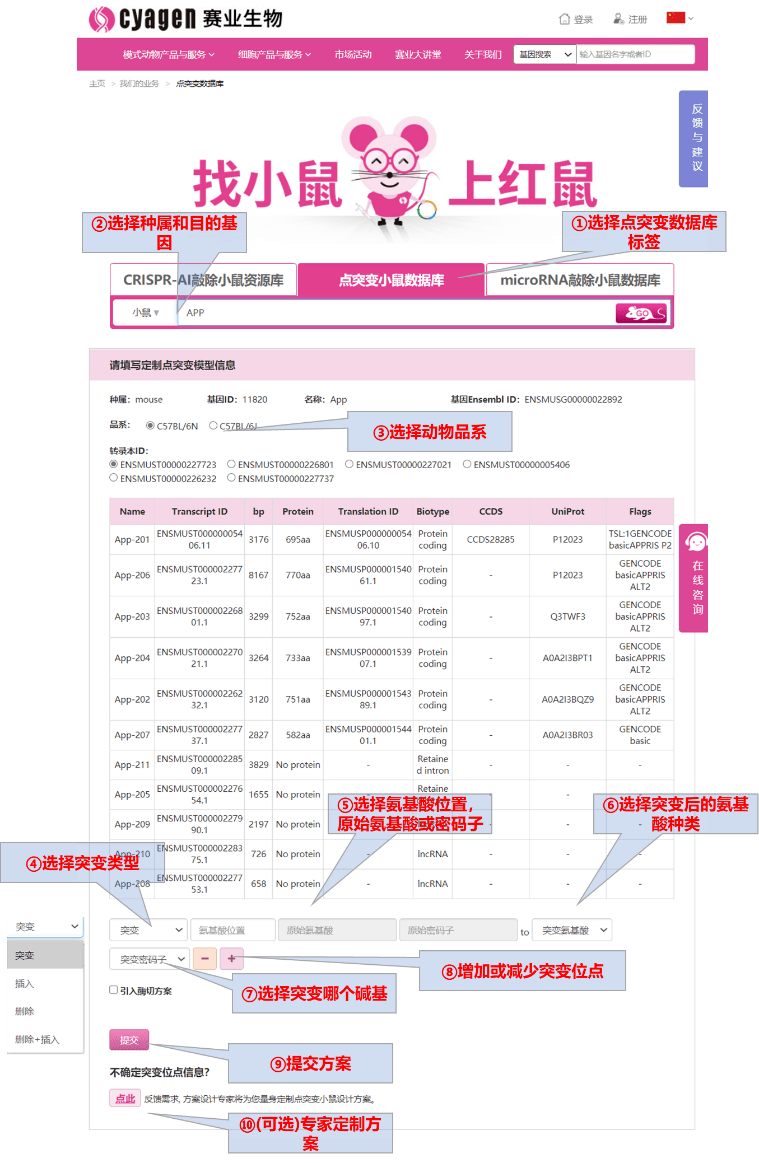The image size is (759, 1163).
Task: Select transcript ENSMUST00000227021 radio button
Action: (349, 464)
